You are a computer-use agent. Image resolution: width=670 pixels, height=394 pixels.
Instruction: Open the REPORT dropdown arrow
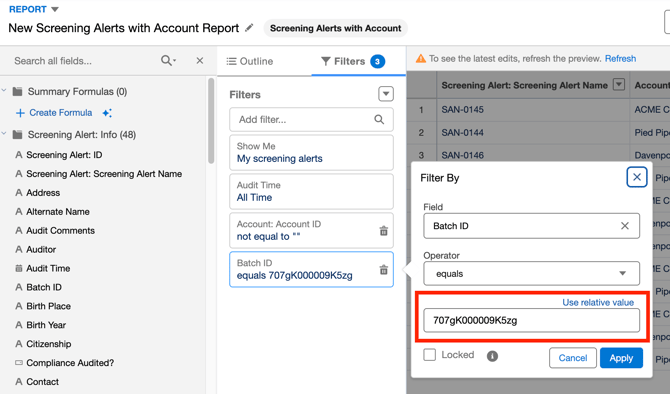click(55, 9)
